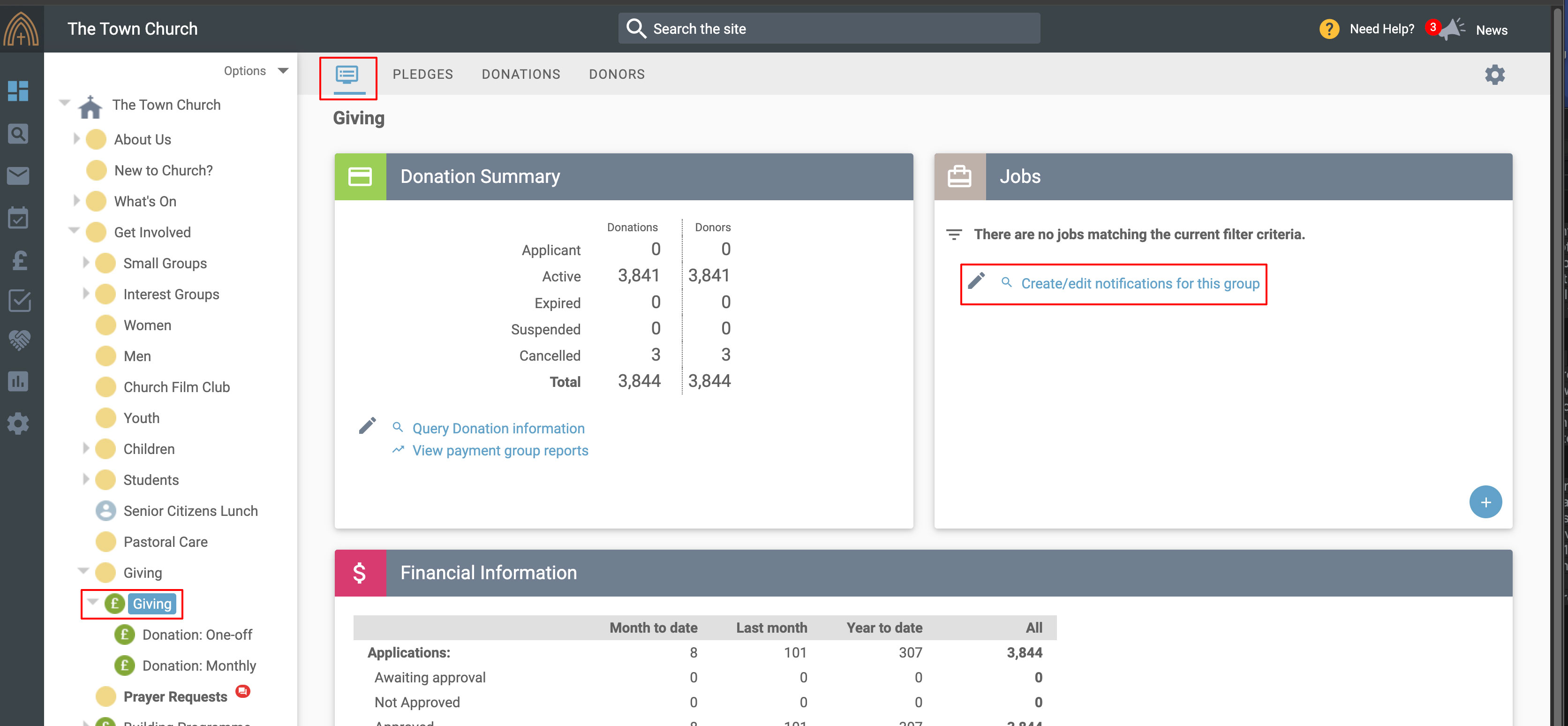Open the dashboard icon in left sidebar
1568x726 pixels.
18,91
